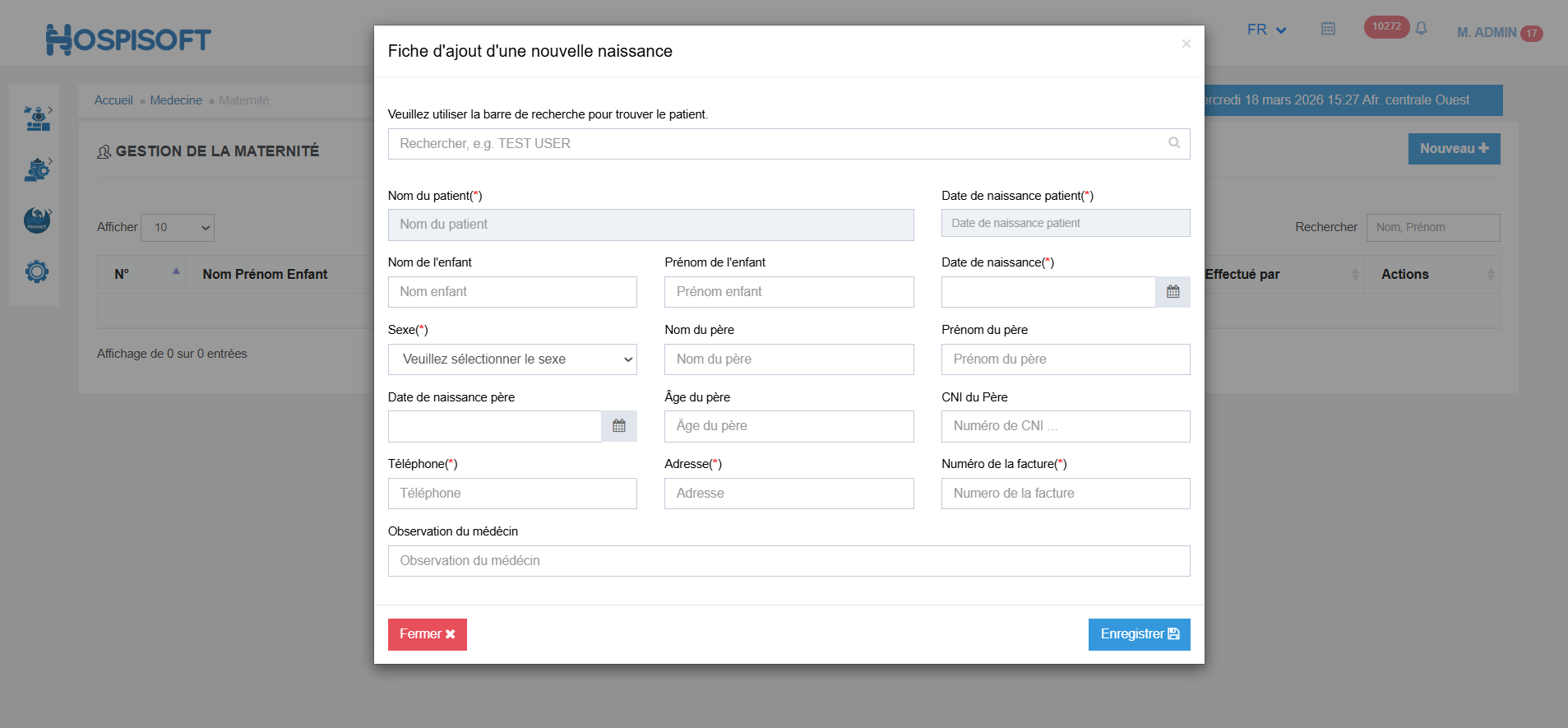Open the FR language dropdown

click(x=1266, y=30)
